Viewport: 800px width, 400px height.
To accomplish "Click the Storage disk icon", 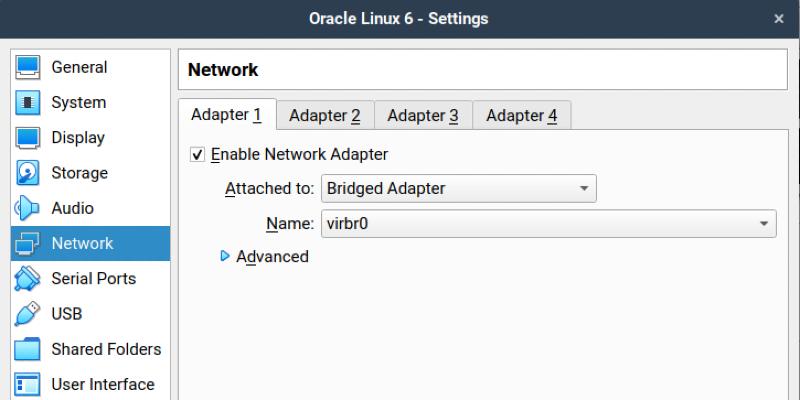I will click(28, 173).
